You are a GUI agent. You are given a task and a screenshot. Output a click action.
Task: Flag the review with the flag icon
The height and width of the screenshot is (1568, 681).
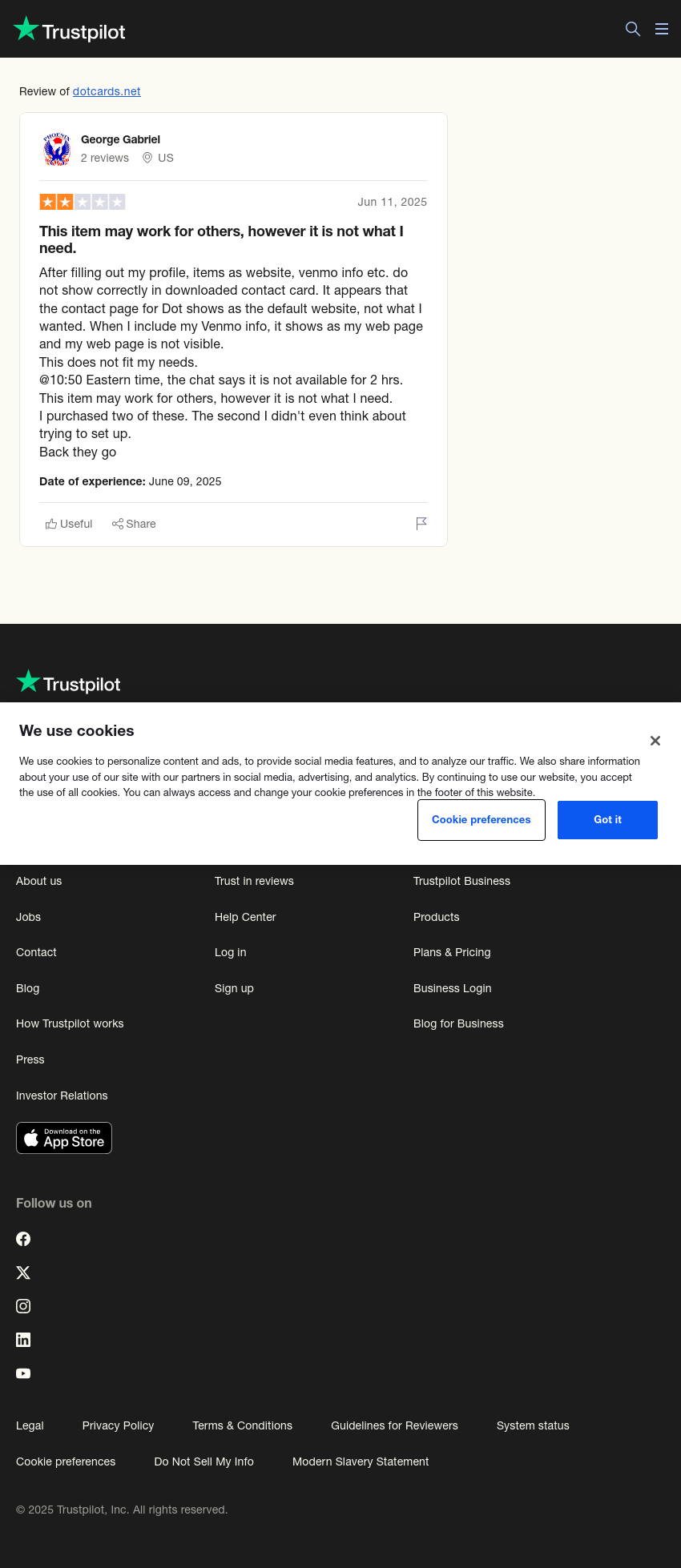coord(421,524)
